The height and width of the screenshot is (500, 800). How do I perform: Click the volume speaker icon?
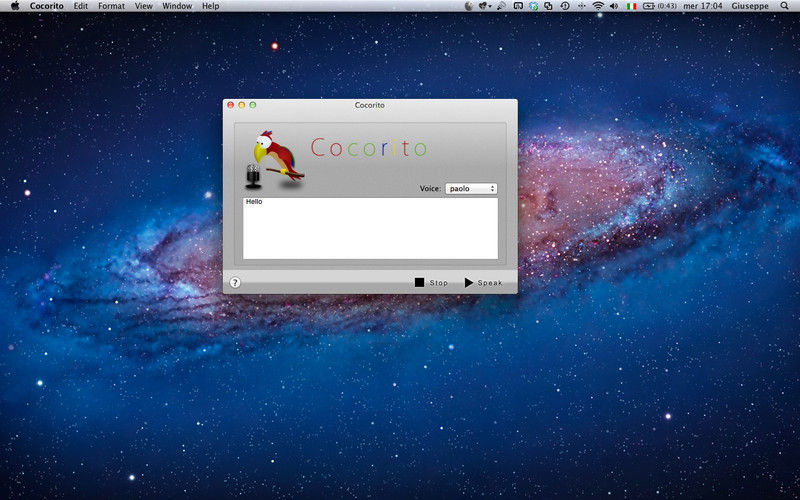pyautogui.click(x=614, y=6)
